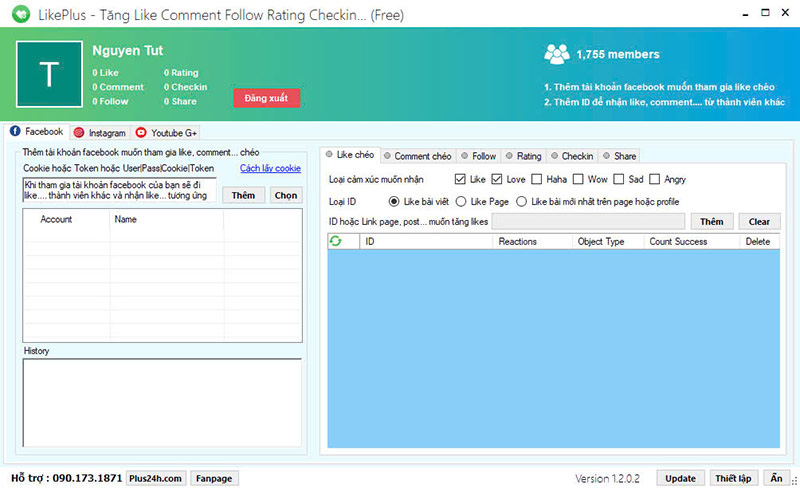Open the Follow tab

(479, 156)
